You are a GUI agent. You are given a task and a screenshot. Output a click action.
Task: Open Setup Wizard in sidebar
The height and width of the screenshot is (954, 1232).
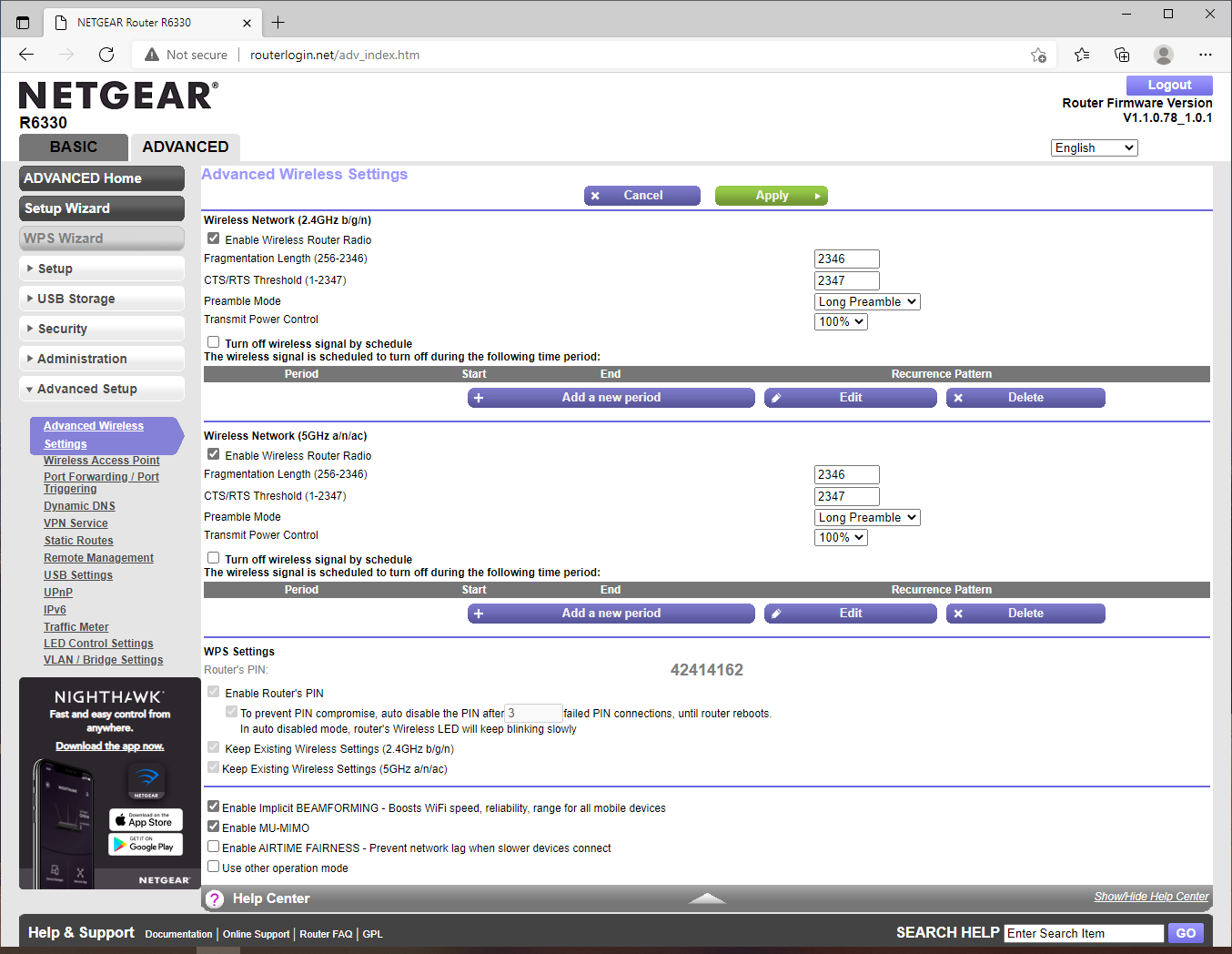102,208
